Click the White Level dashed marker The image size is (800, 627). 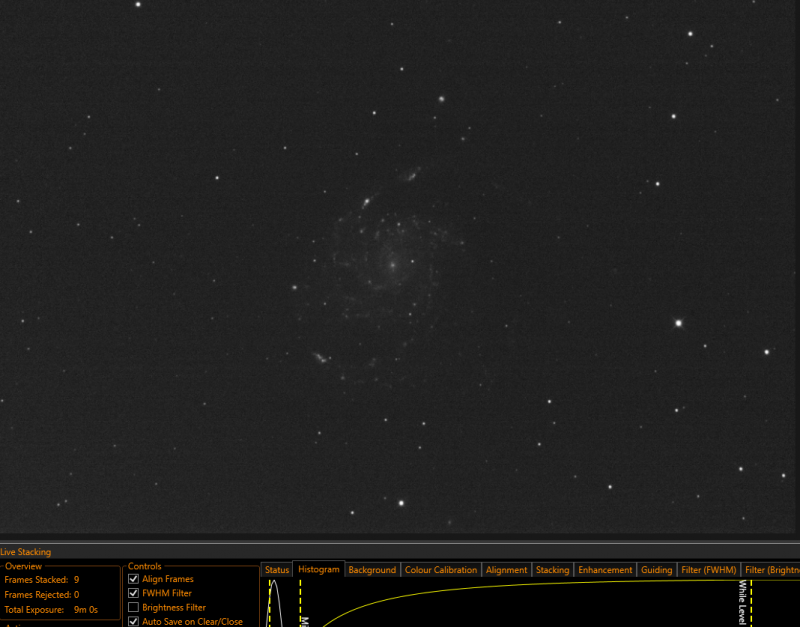751,603
